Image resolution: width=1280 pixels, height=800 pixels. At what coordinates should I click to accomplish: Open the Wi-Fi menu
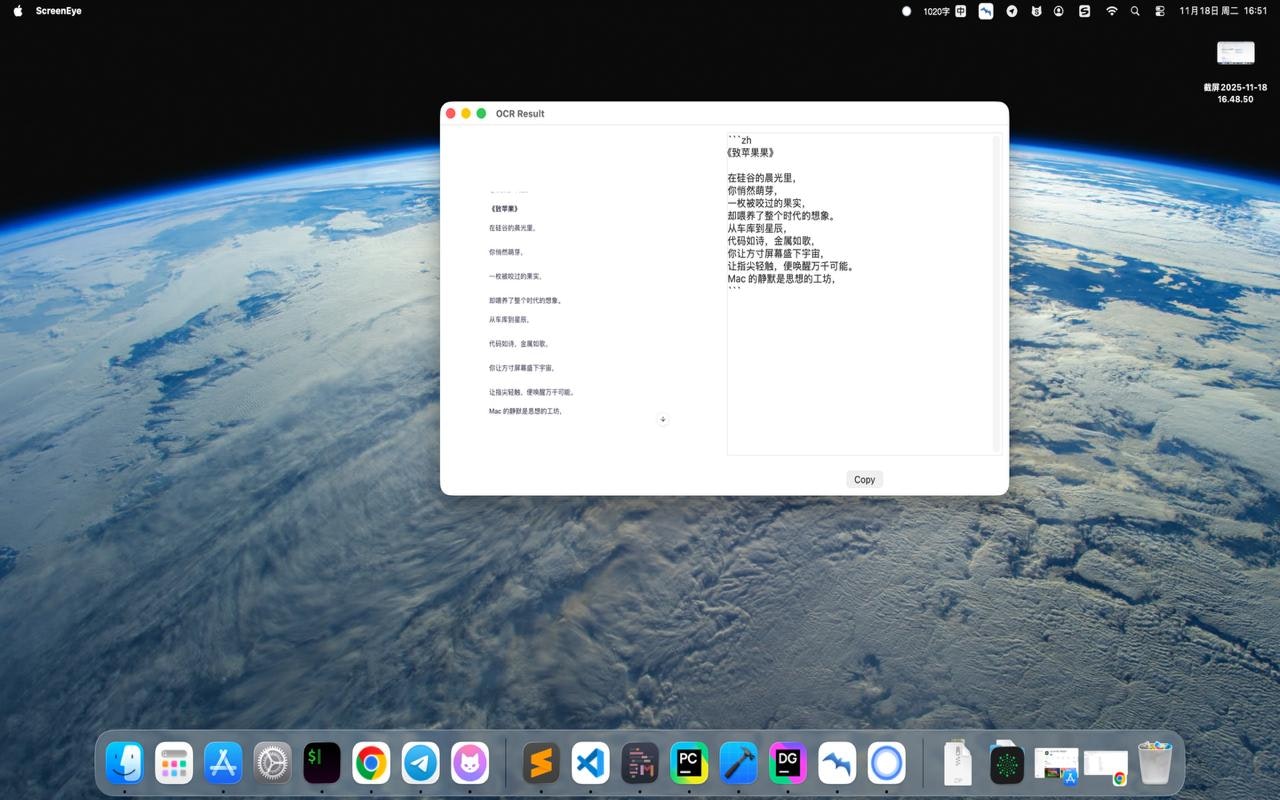tap(1111, 11)
